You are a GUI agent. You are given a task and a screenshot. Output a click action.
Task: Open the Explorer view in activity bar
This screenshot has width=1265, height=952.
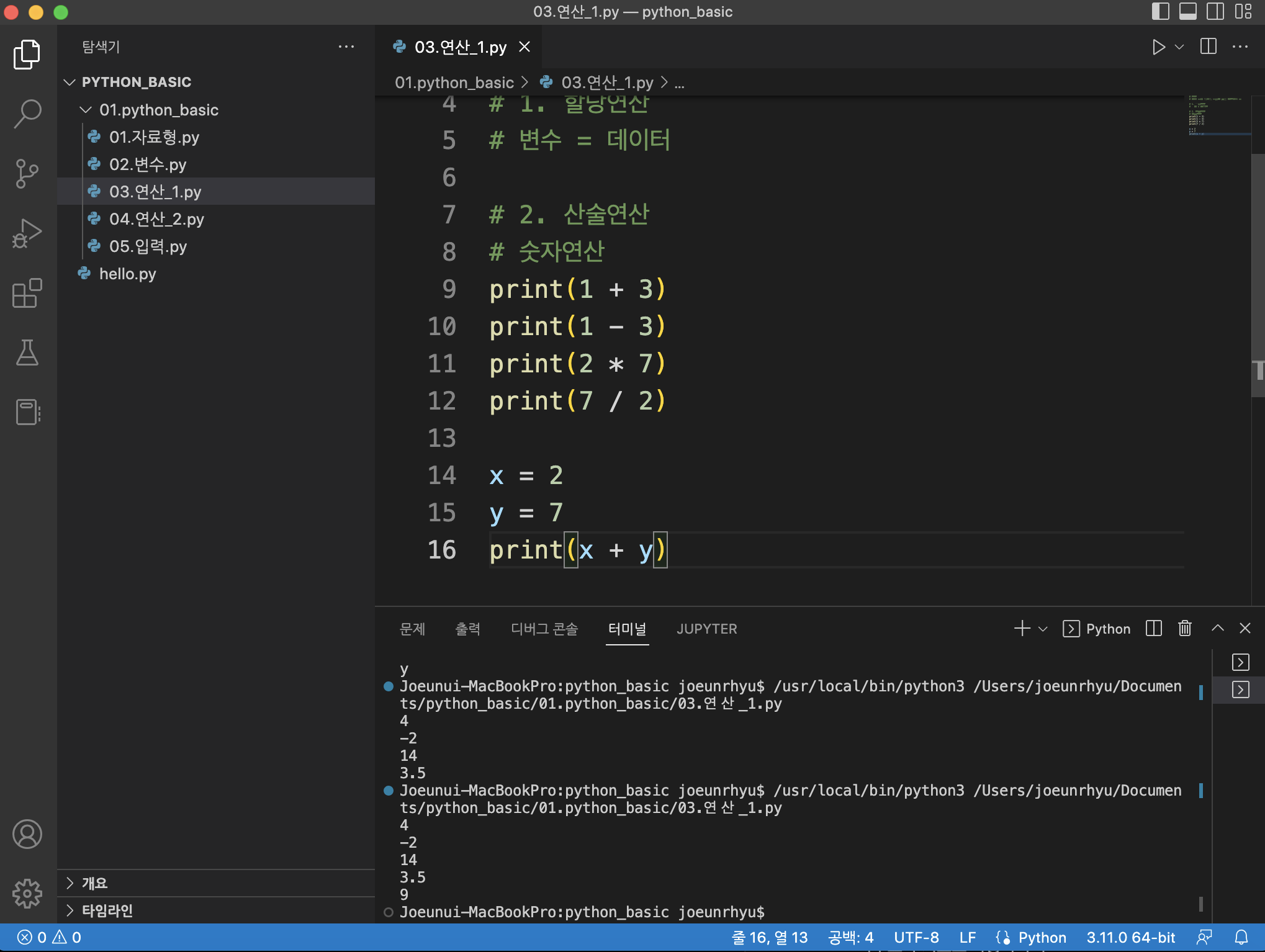coord(27,55)
